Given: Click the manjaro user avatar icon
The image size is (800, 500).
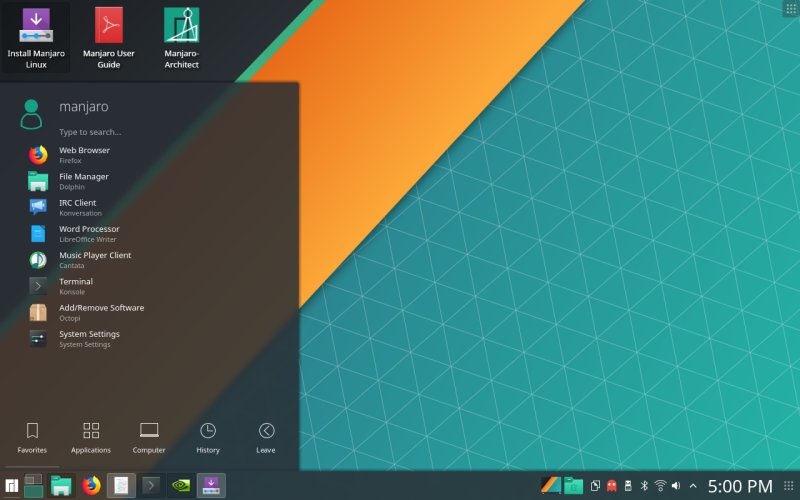Looking at the screenshot, I should coord(31,114).
